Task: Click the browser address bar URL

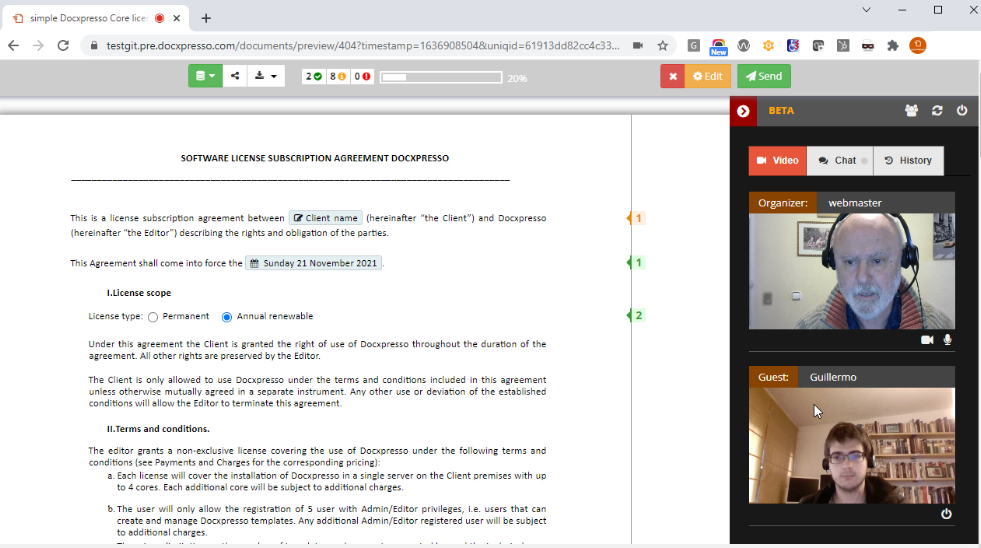Action: point(363,46)
